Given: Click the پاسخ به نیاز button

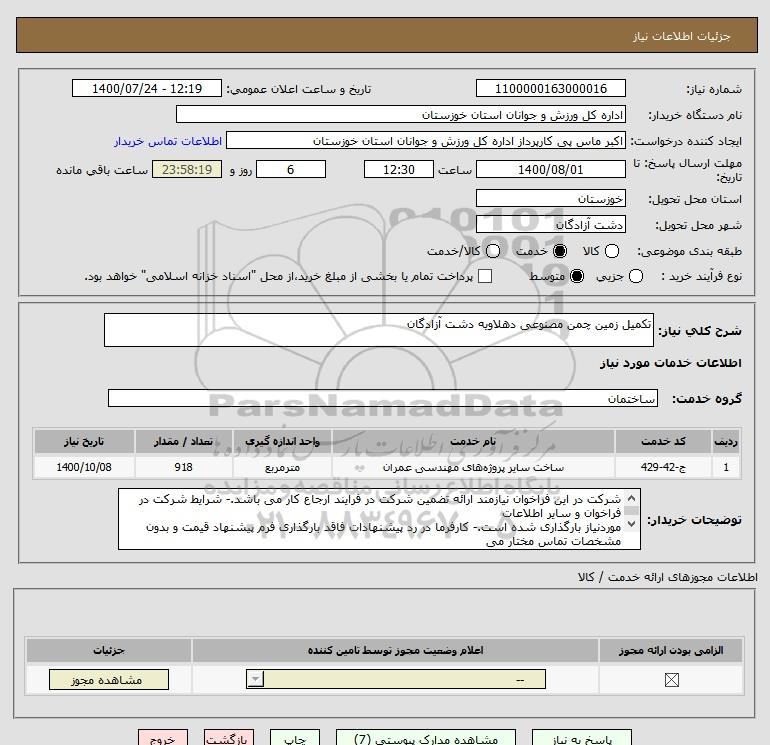Looking at the screenshot, I should (582, 739).
